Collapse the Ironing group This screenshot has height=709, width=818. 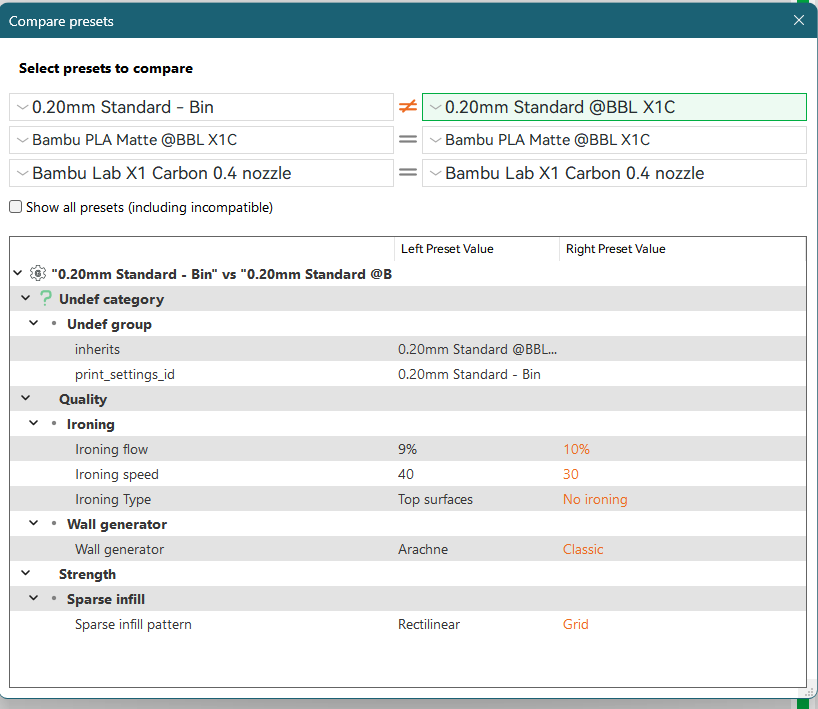tap(33, 423)
